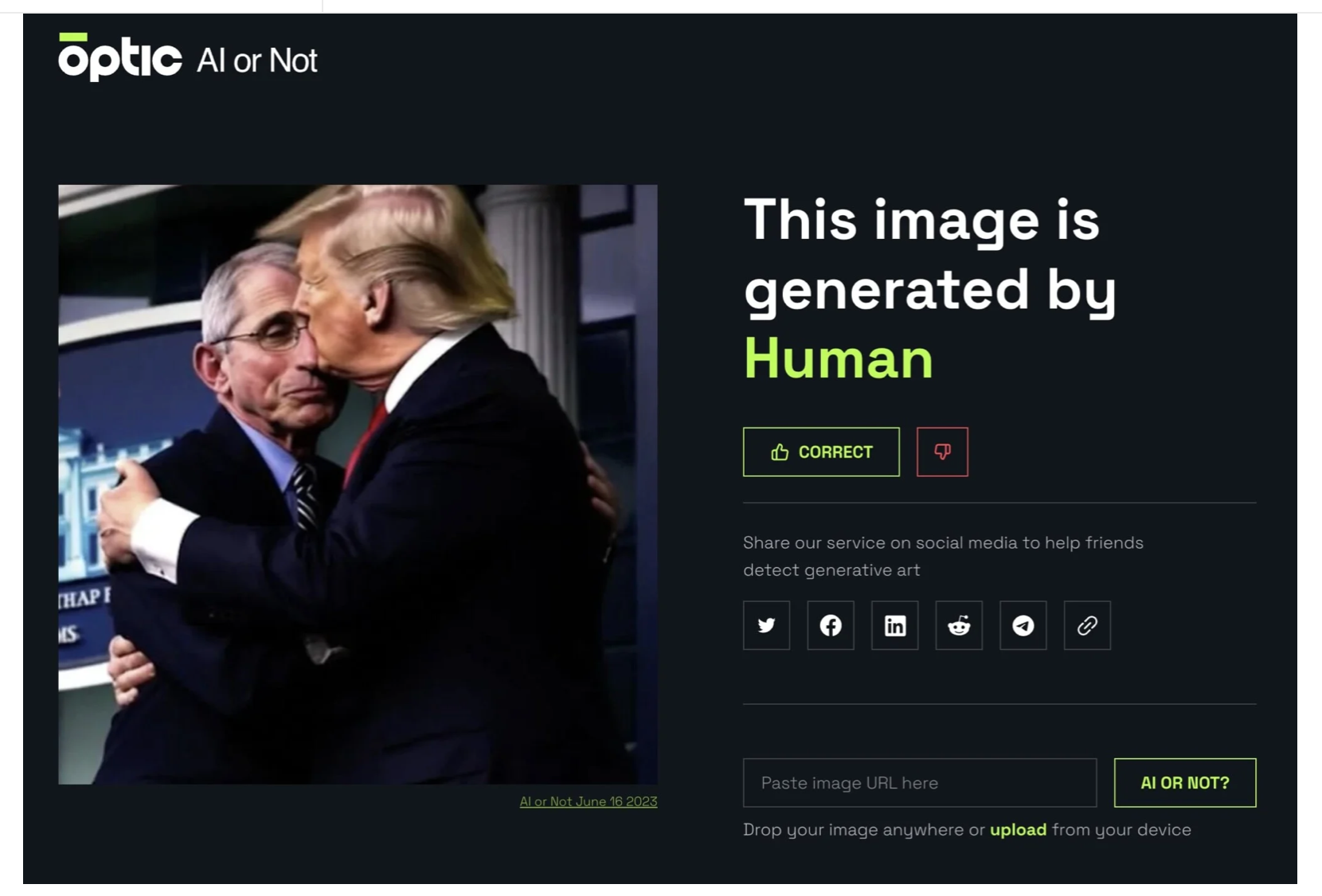
Task: Share the result on LinkedIn
Action: tap(894, 625)
